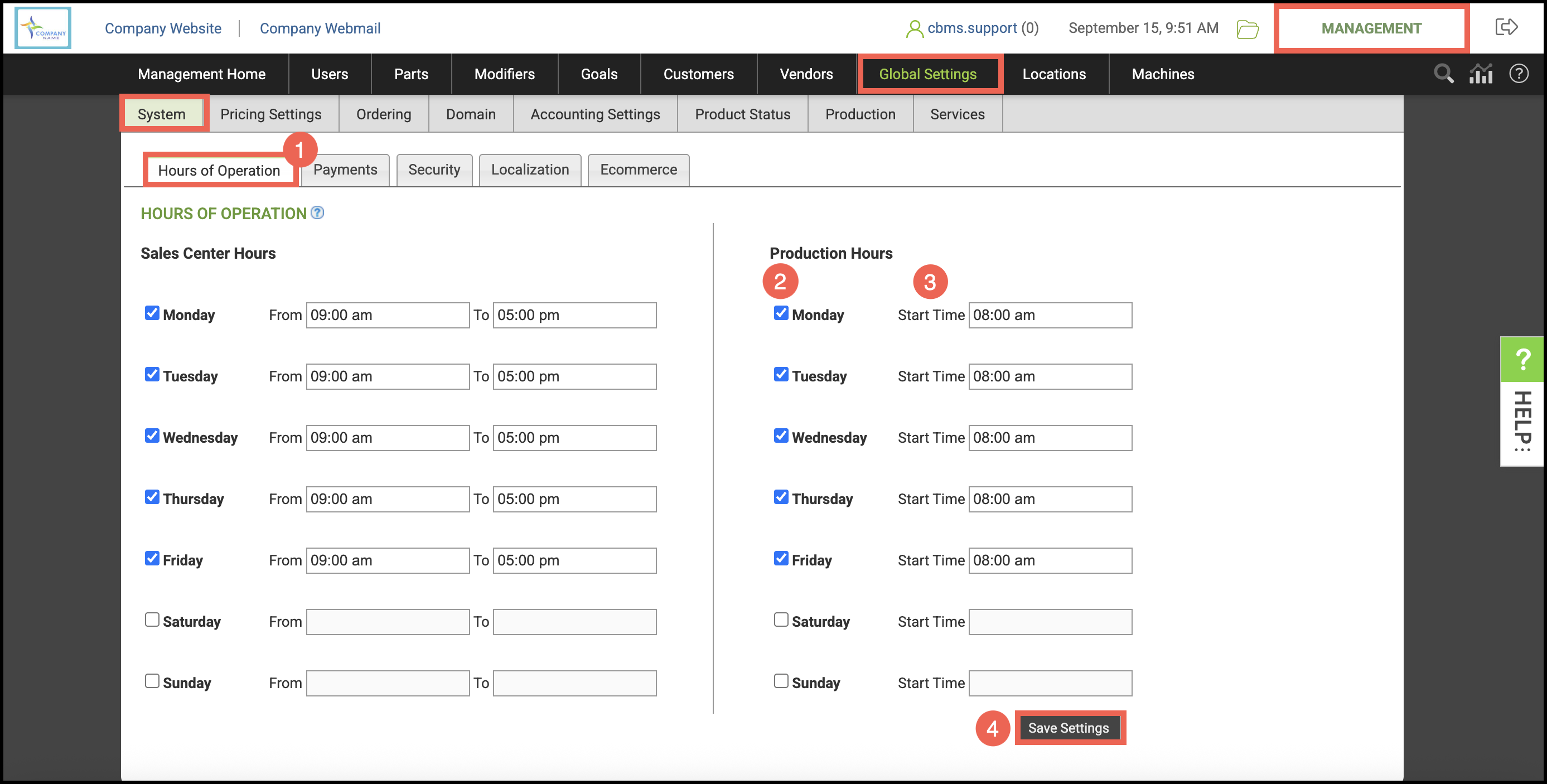This screenshot has width=1547, height=784.
Task: Enable Saturday in Sales Center Hours
Action: [x=152, y=620]
